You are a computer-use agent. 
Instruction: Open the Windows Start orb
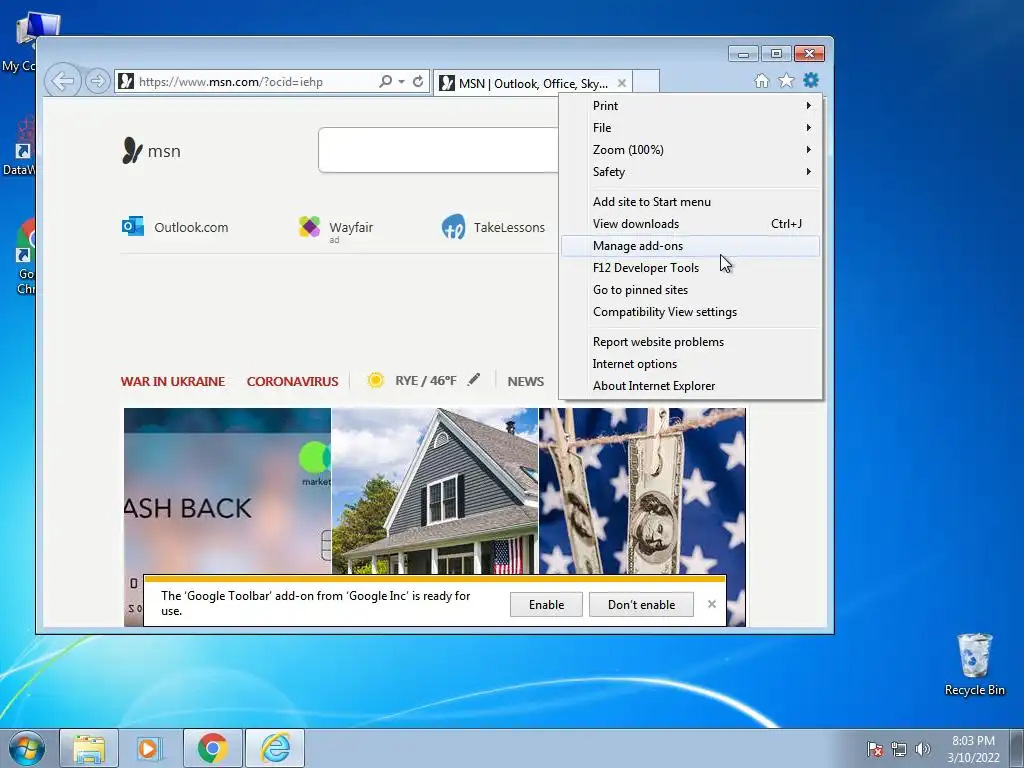point(27,748)
